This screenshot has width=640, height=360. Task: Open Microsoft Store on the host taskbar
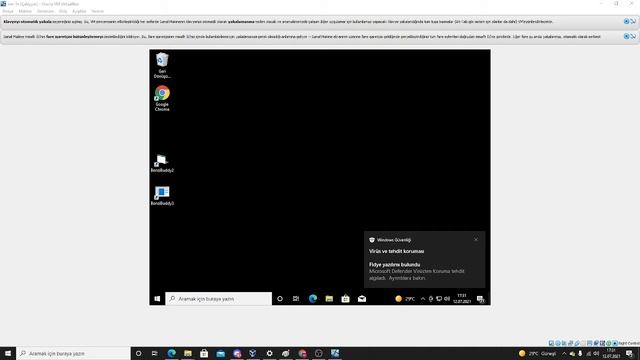pos(204,353)
